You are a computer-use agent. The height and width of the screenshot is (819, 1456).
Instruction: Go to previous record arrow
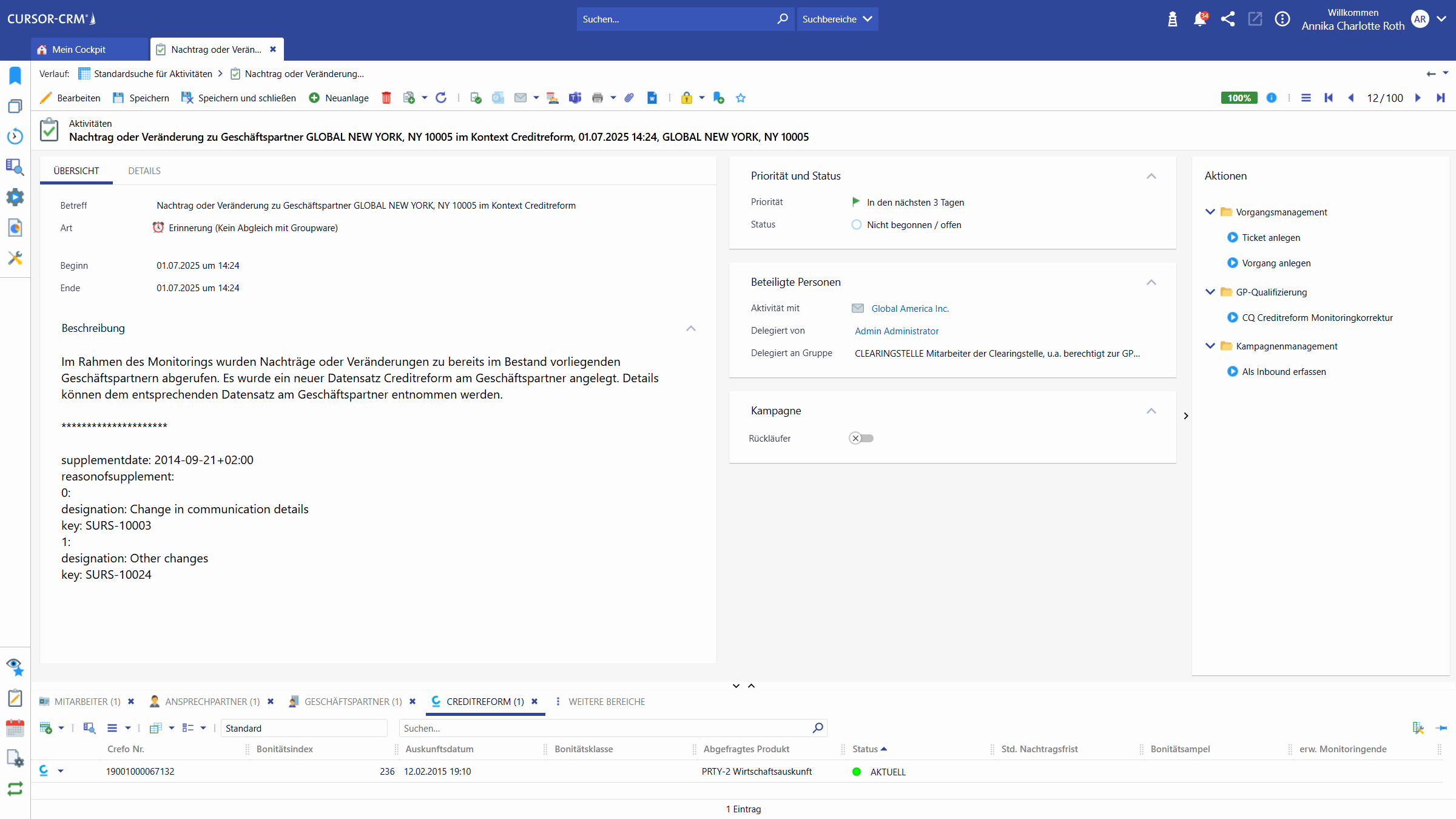(1351, 98)
